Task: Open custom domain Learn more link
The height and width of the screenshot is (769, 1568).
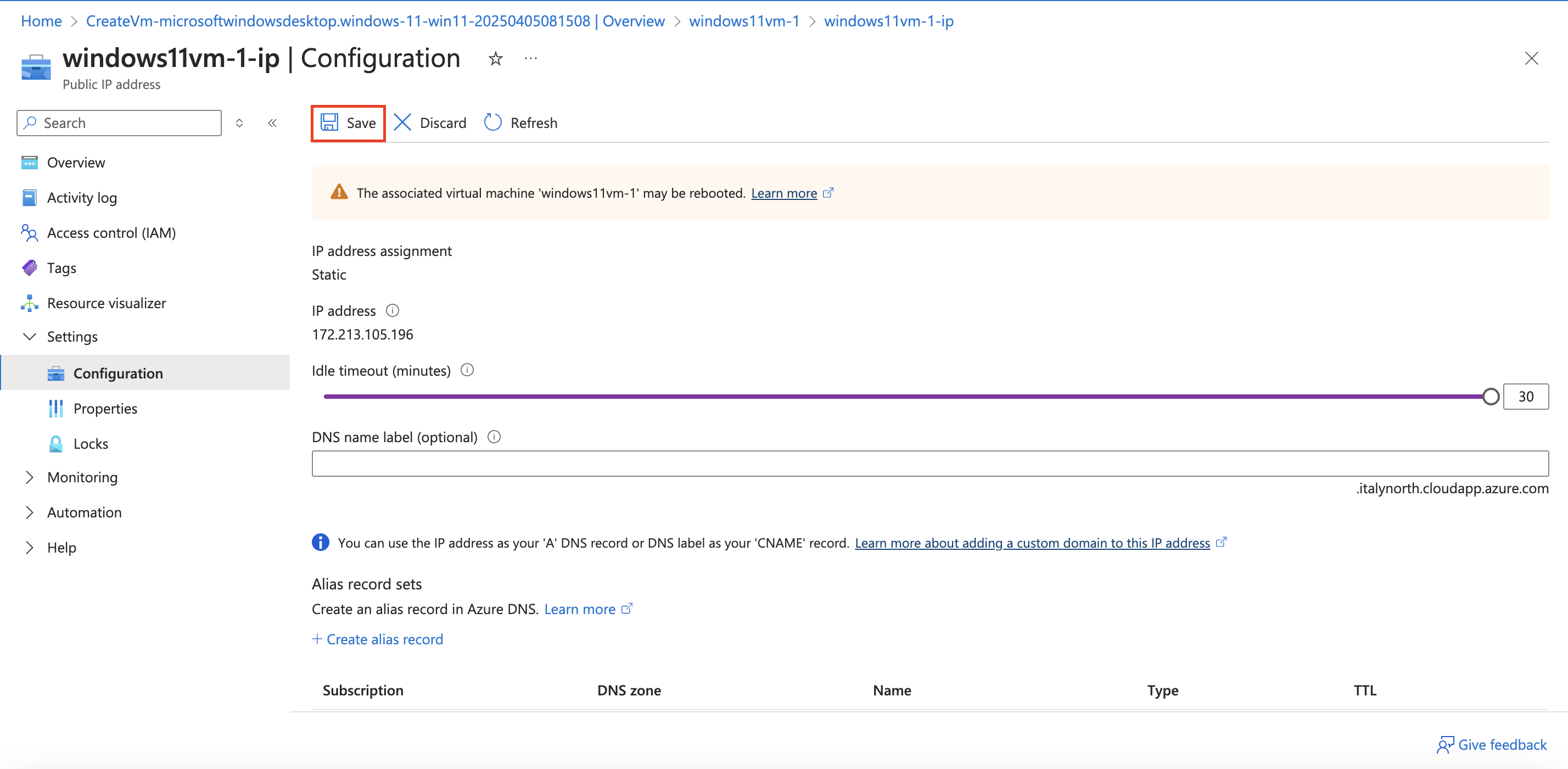Action: pyautogui.click(x=1032, y=543)
